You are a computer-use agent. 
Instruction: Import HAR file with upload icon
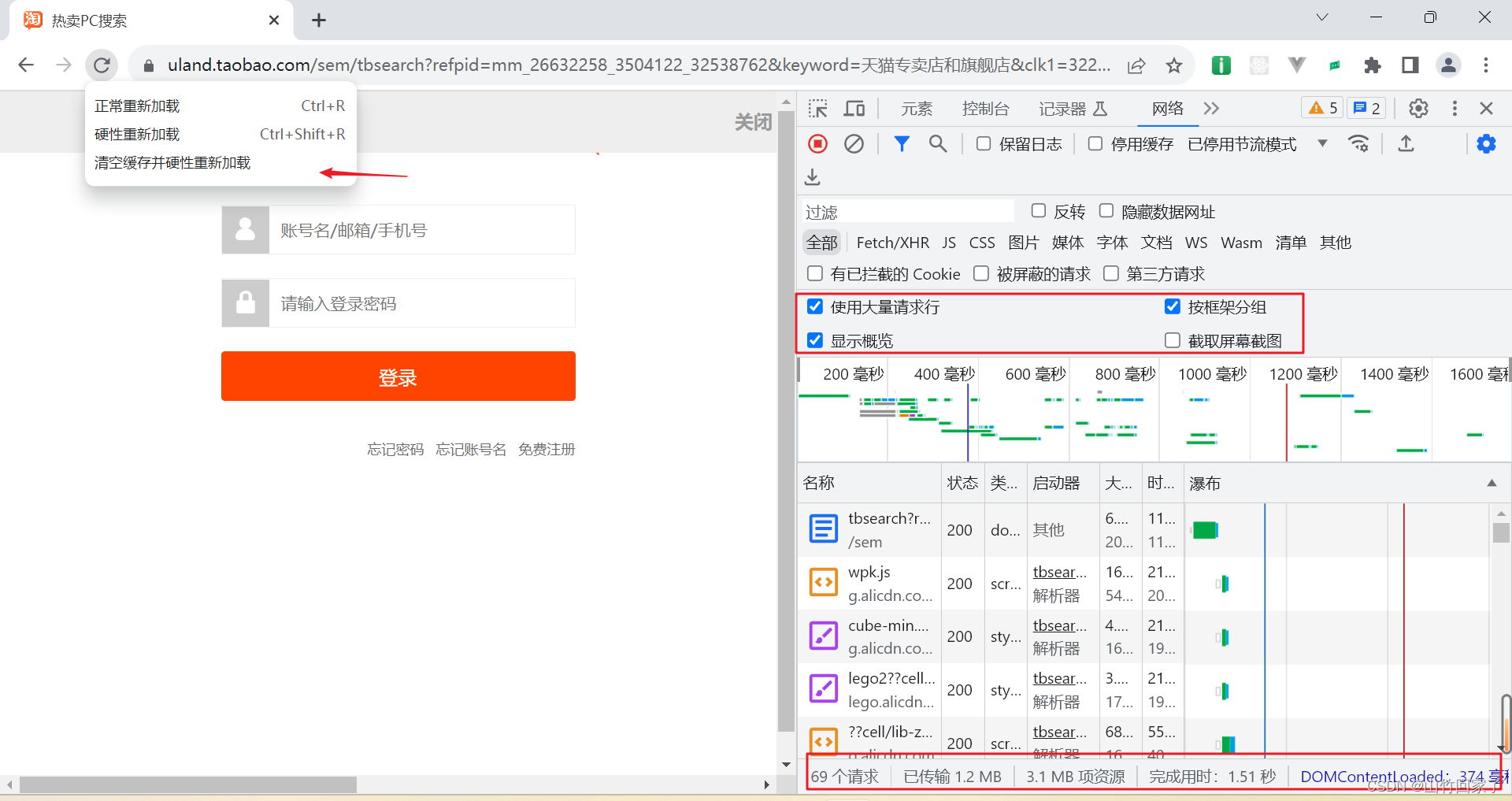click(1406, 144)
